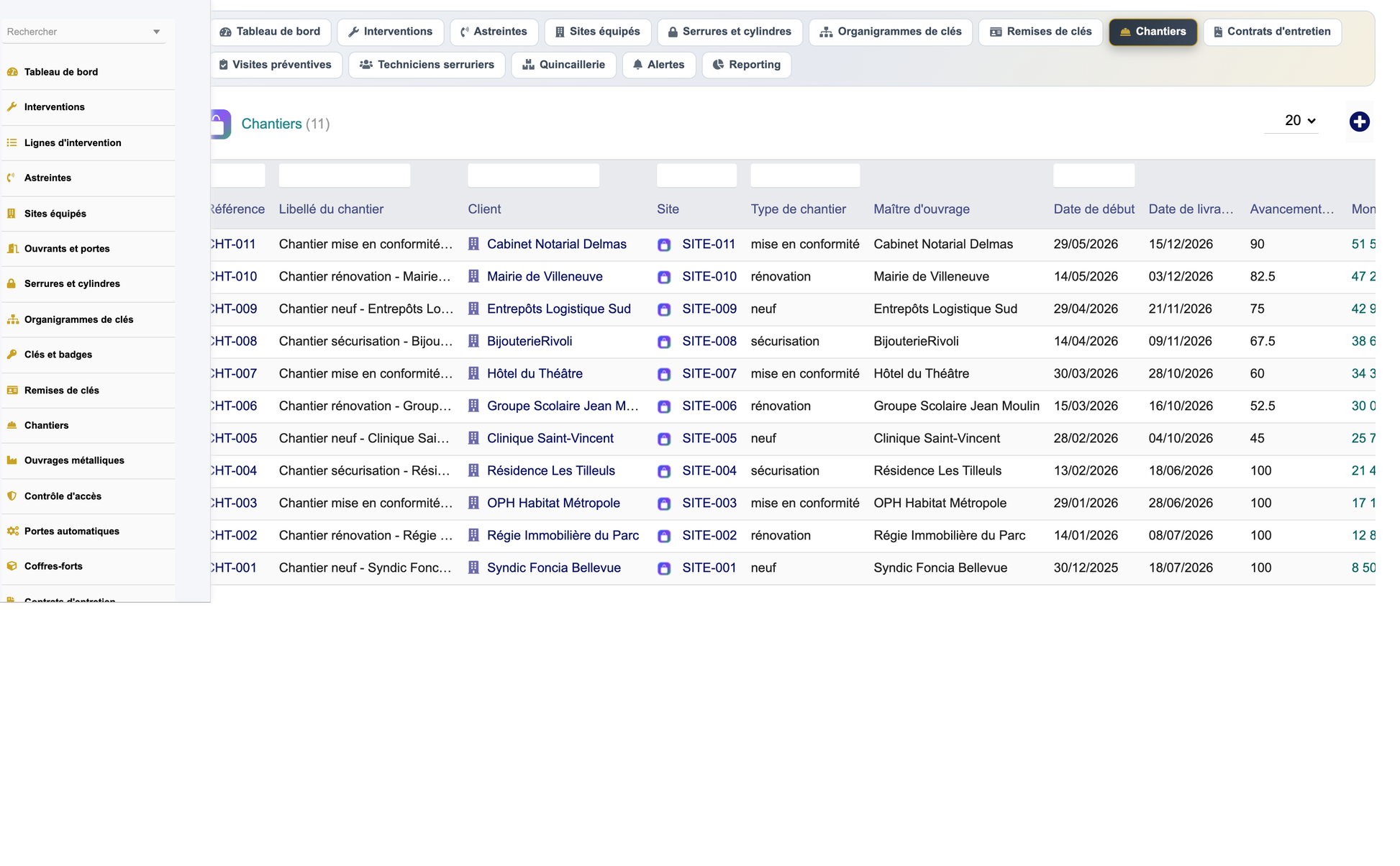The width and height of the screenshot is (1400, 866).
Task: Open client Hôtel du Théâtre
Action: point(535,374)
